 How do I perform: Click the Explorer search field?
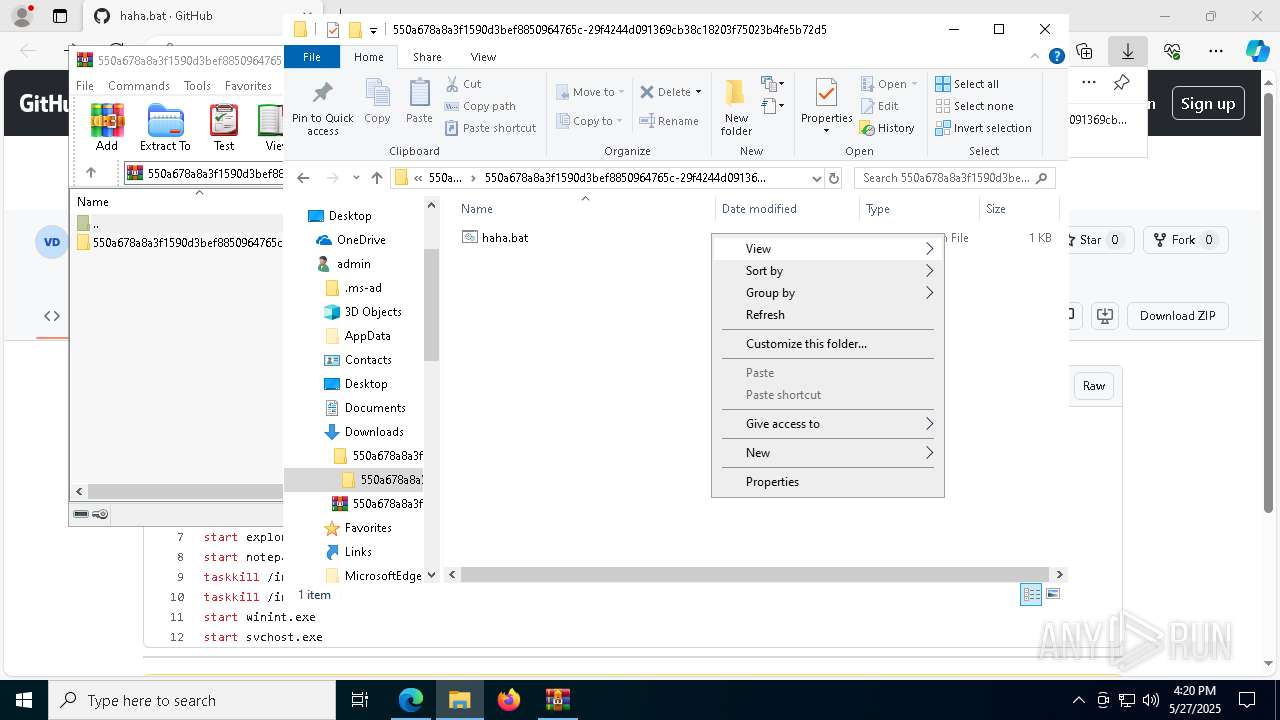954,178
